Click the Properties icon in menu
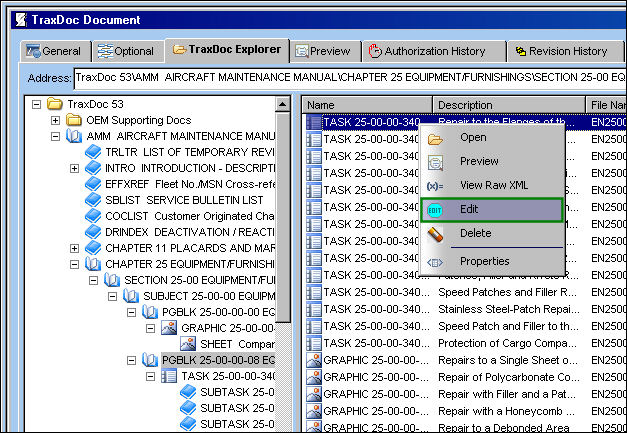 coord(435,263)
